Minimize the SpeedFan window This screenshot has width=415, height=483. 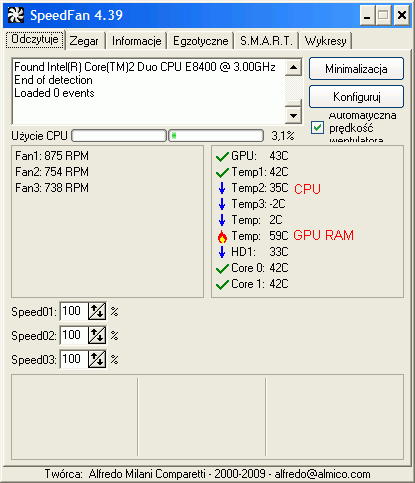coord(367,15)
